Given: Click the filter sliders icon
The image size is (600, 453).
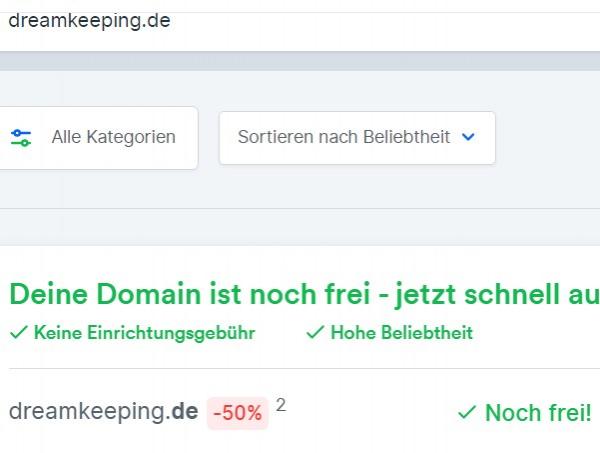Looking at the screenshot, I should pos(21,138).
